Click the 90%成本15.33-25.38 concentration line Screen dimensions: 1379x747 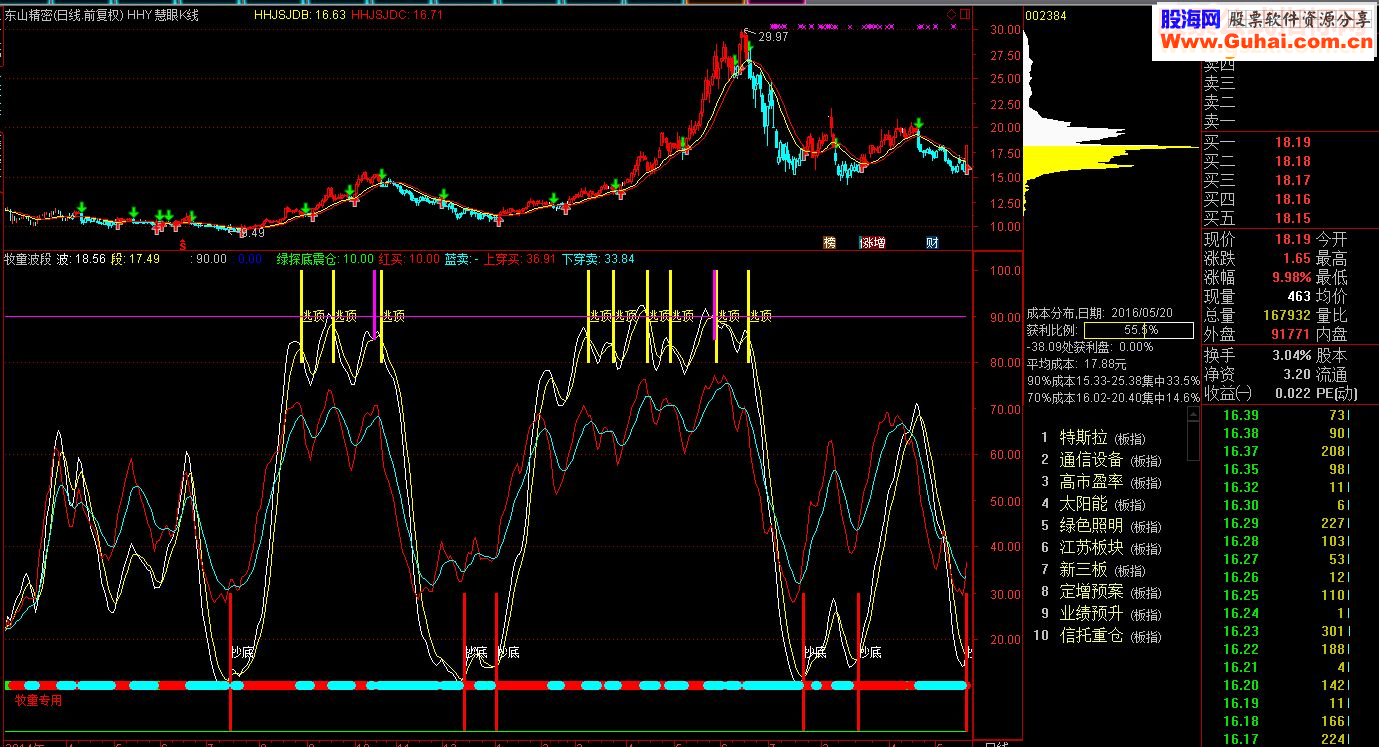coord(1113,381)
